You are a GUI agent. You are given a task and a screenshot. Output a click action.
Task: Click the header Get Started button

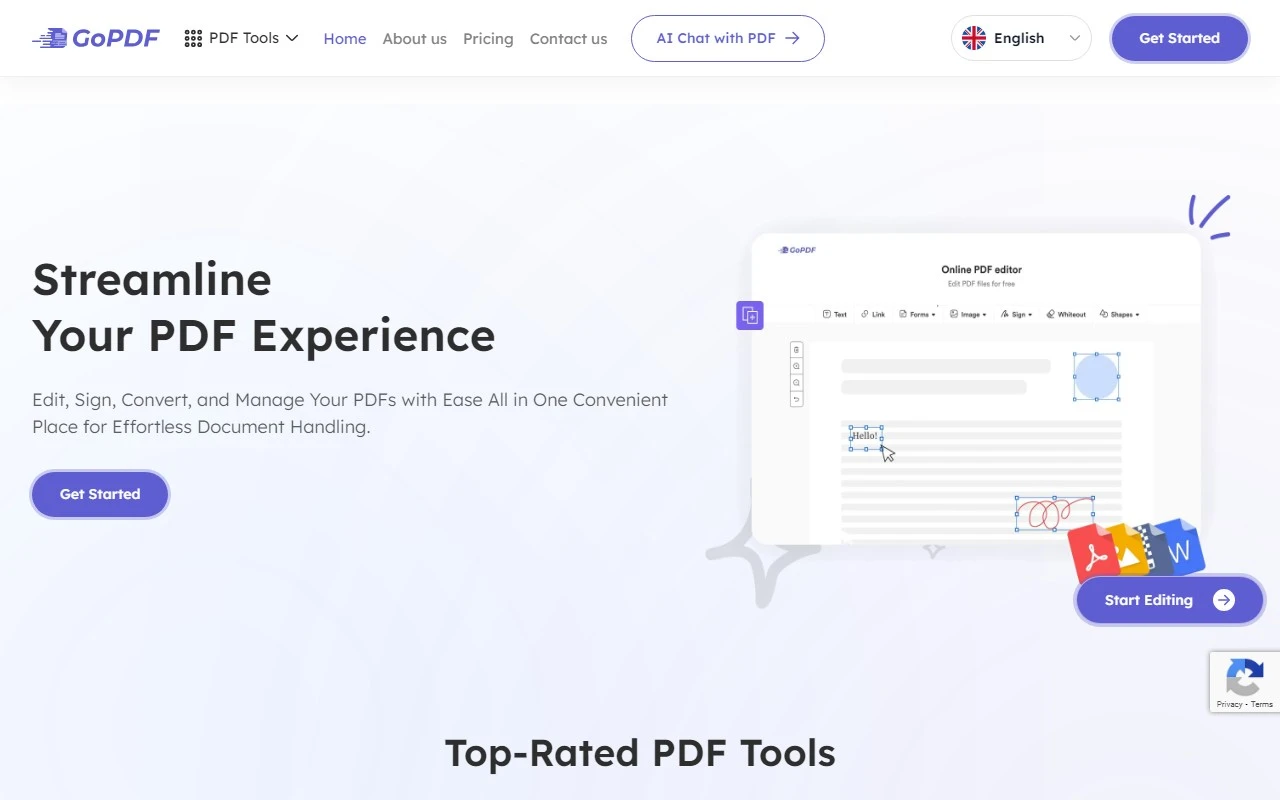coord(1180,38)
